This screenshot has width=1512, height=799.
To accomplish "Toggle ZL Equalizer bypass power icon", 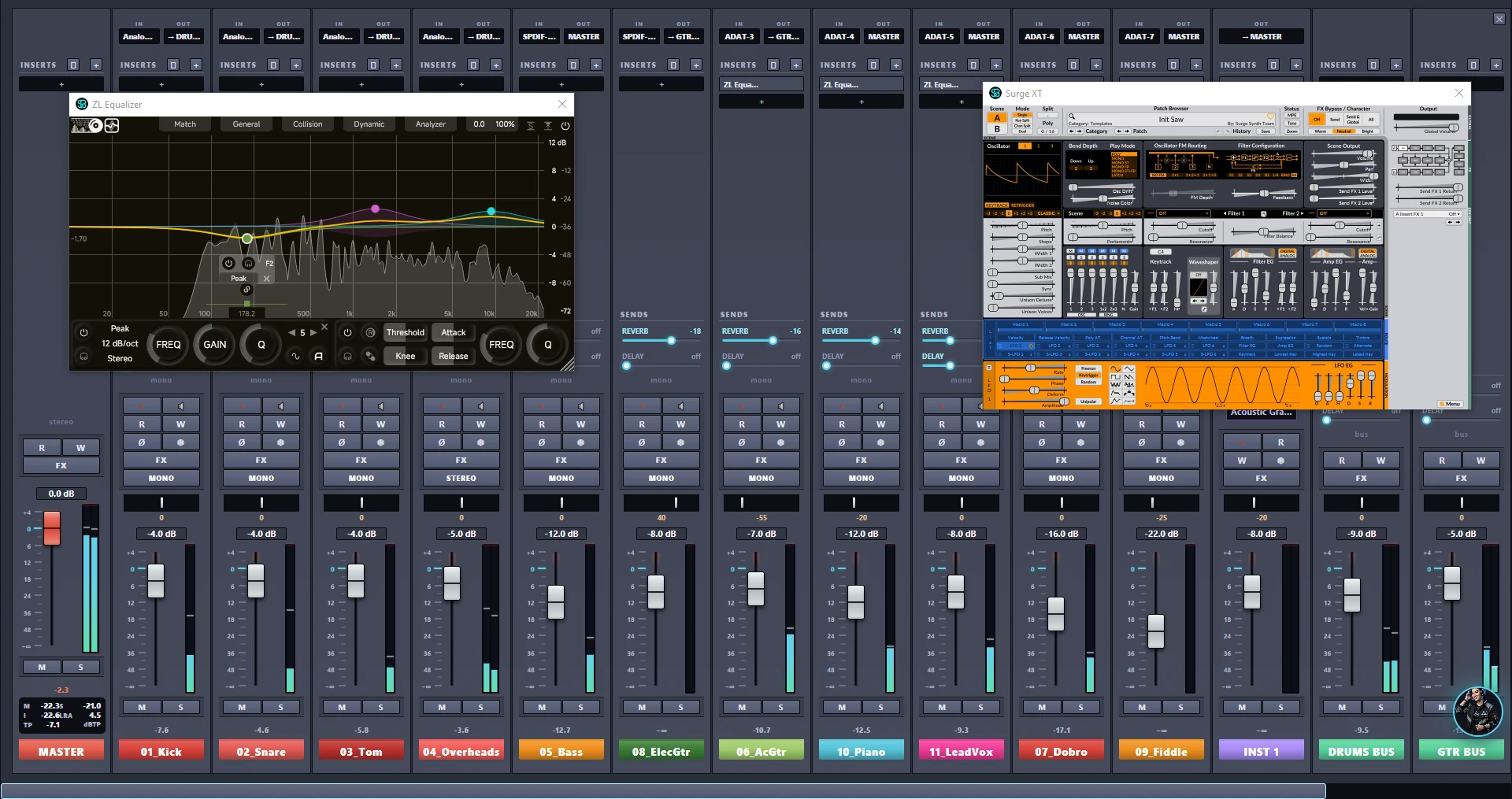I will click(565, 126).
